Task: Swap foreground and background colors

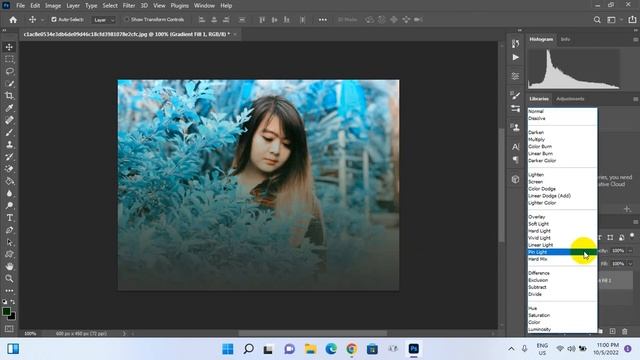Action: pyautogui.click(x=13, y=302)
